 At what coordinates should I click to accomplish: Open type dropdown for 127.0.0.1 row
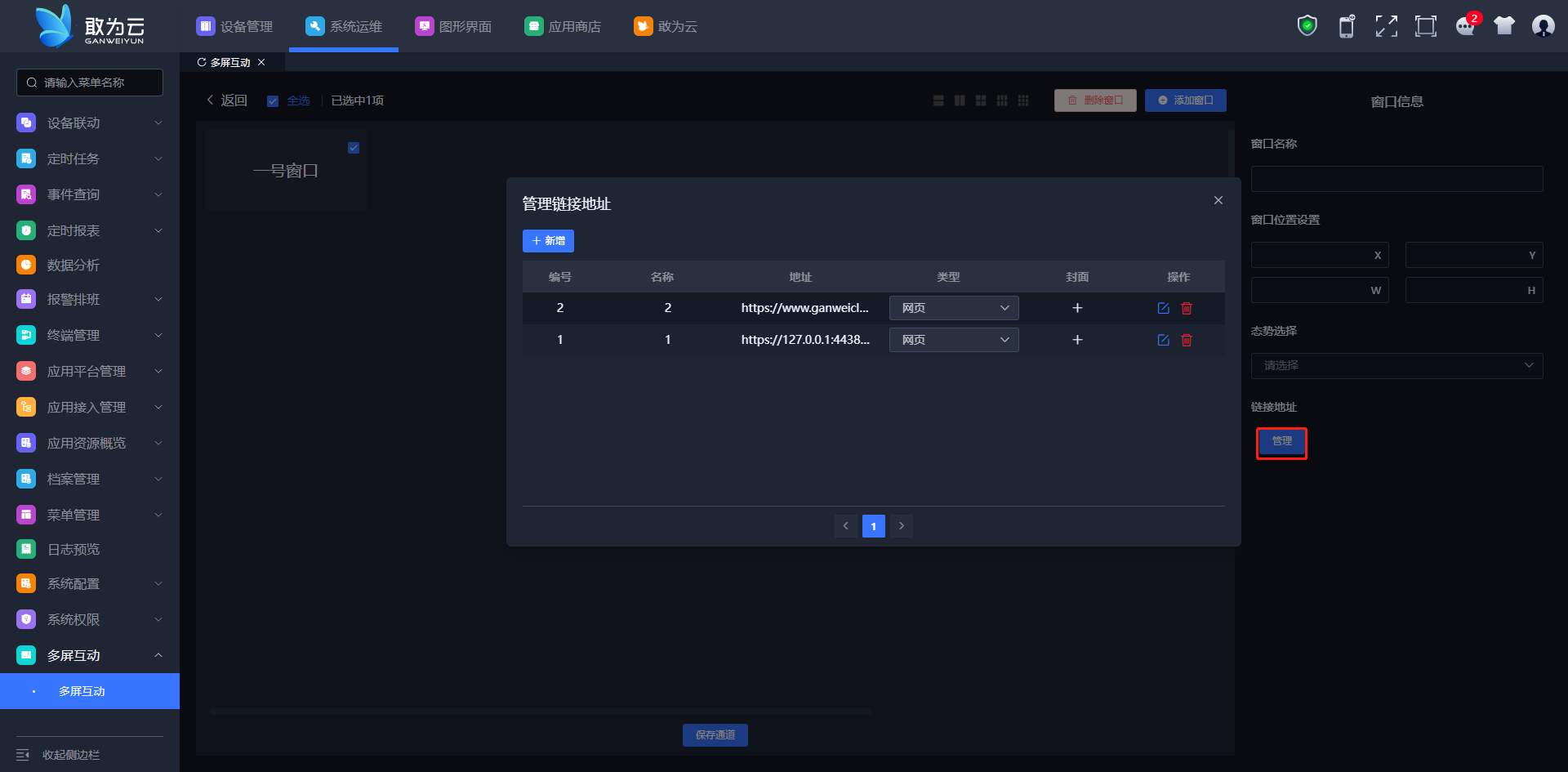[x=953, y=340]
